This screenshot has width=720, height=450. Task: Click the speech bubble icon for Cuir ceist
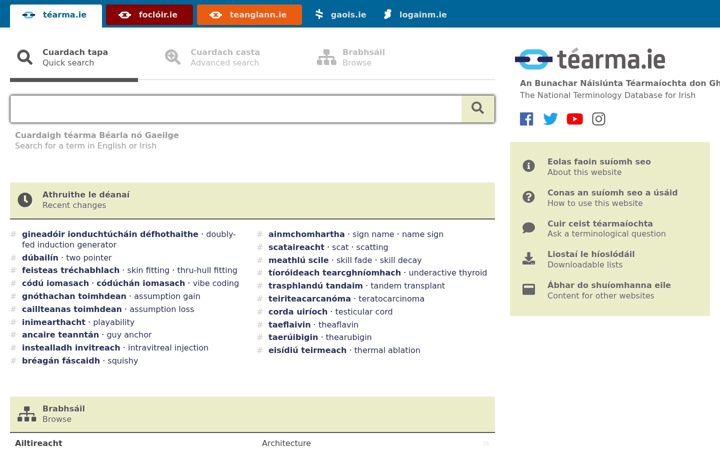point(529,228)
